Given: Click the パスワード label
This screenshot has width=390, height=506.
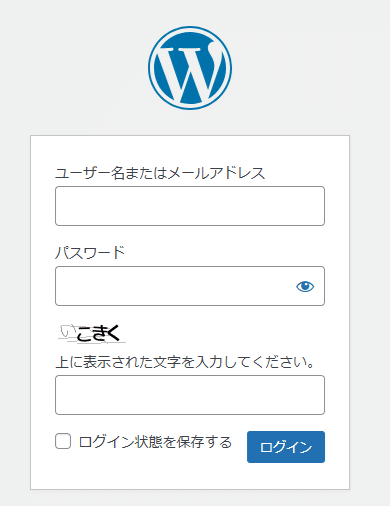Looking at the screenshot, I should tap(90, 253).
